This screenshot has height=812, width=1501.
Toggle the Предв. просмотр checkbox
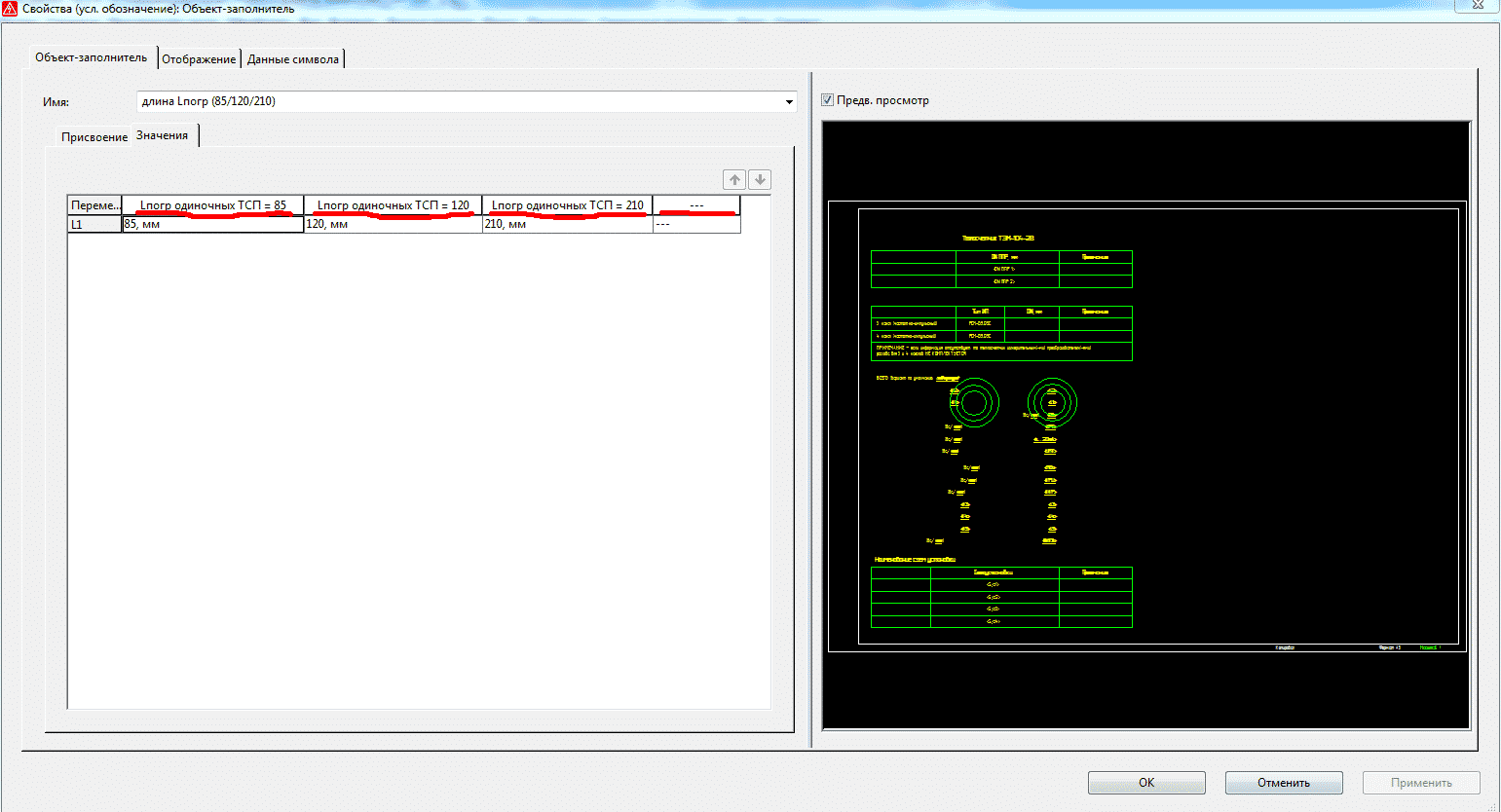coord(827,99)
